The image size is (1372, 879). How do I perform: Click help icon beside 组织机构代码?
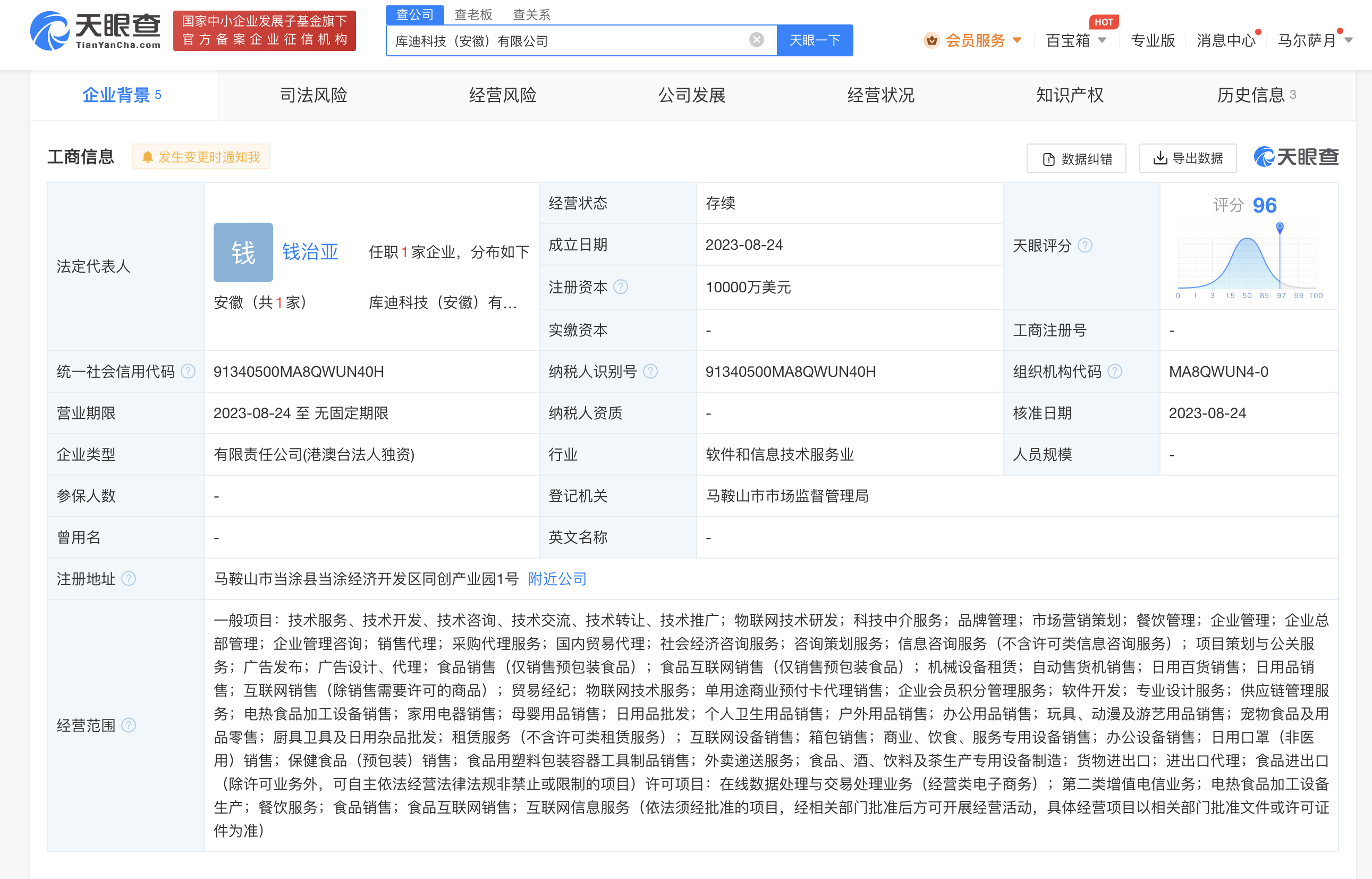pos(1115,371)
